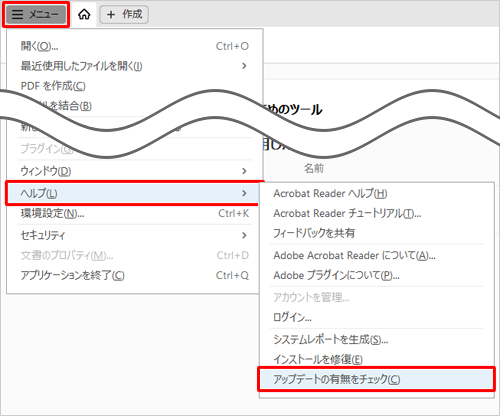Click アップデートの有無をチェック(C)
Screen dimensions: 500x416
[377, 379]
